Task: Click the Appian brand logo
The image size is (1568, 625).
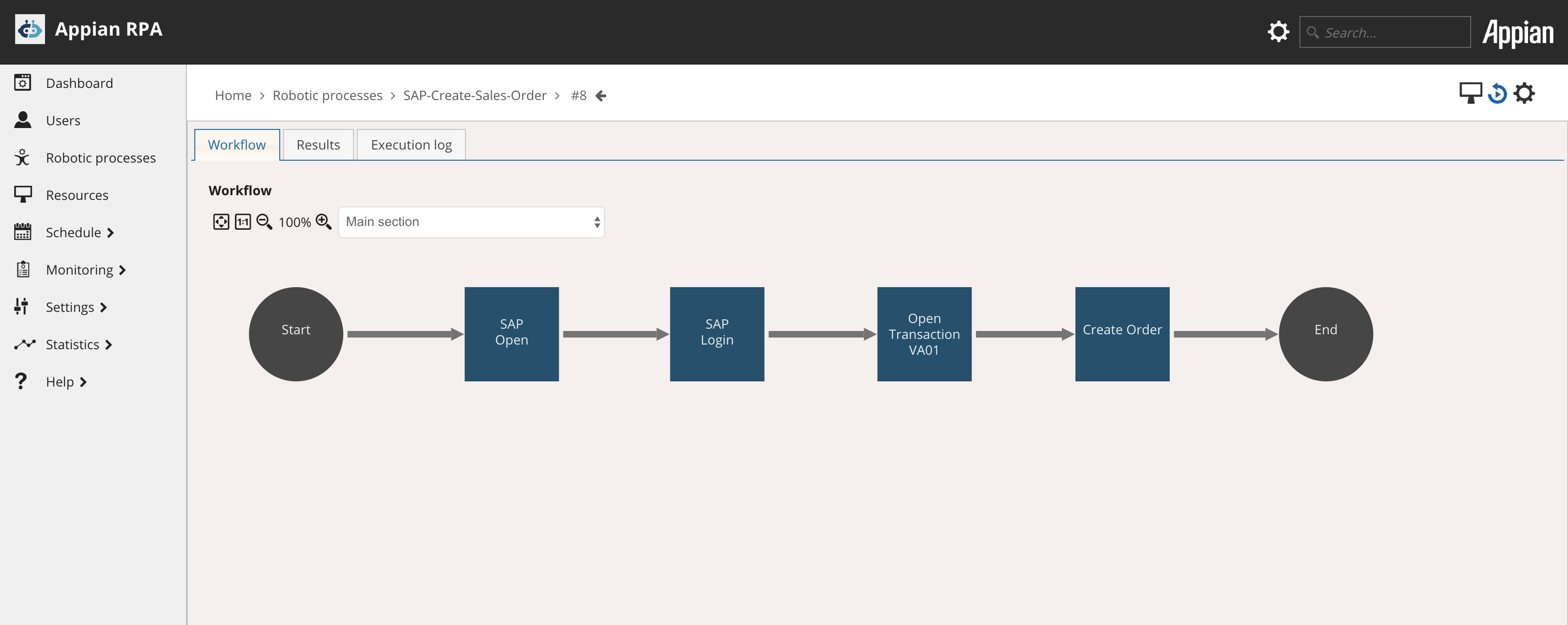Action: [1517, 33]
